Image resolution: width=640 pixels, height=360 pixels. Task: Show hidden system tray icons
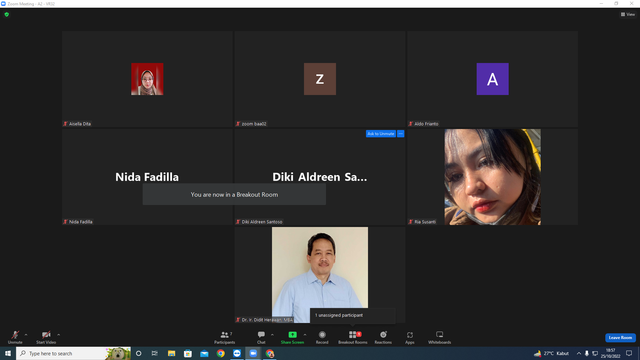tap(578, 353)
